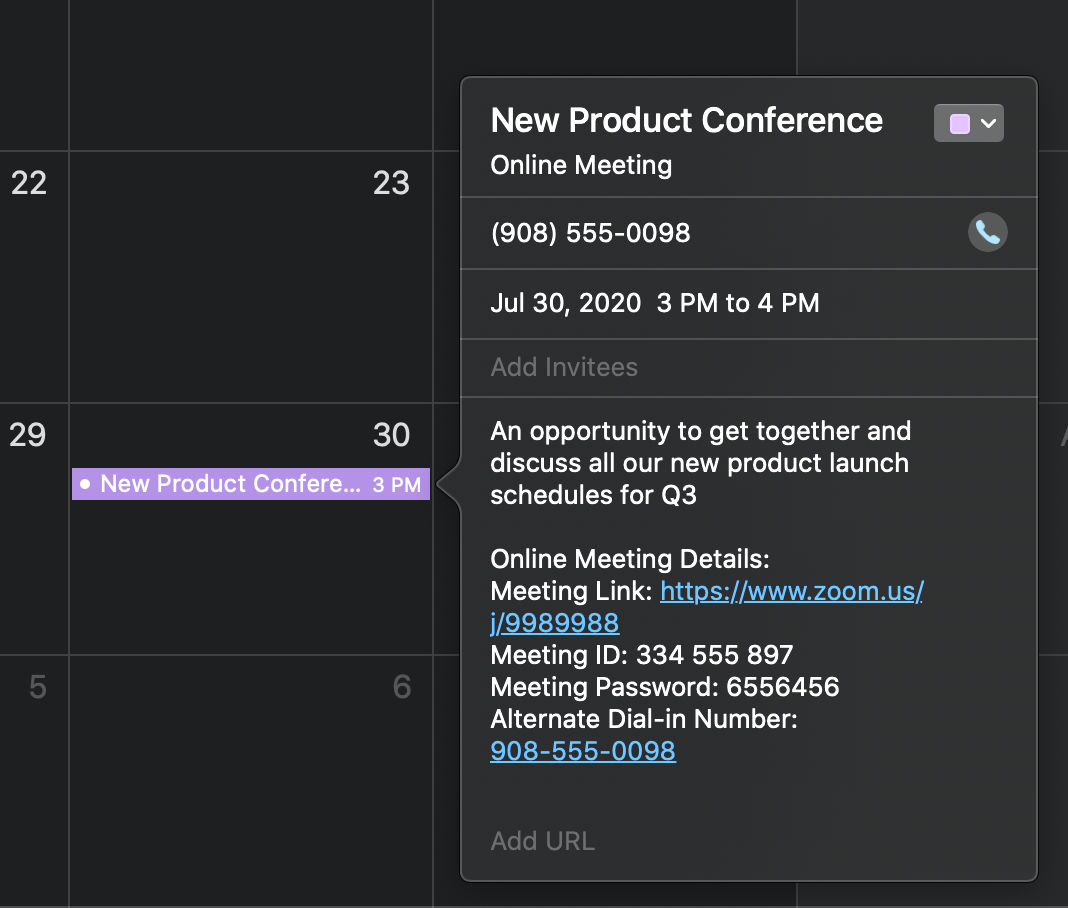This screenshot has height=908, width=1068.
Task: Click the Meeting ID: 334 555 897 line
Action: pos(642,655)
